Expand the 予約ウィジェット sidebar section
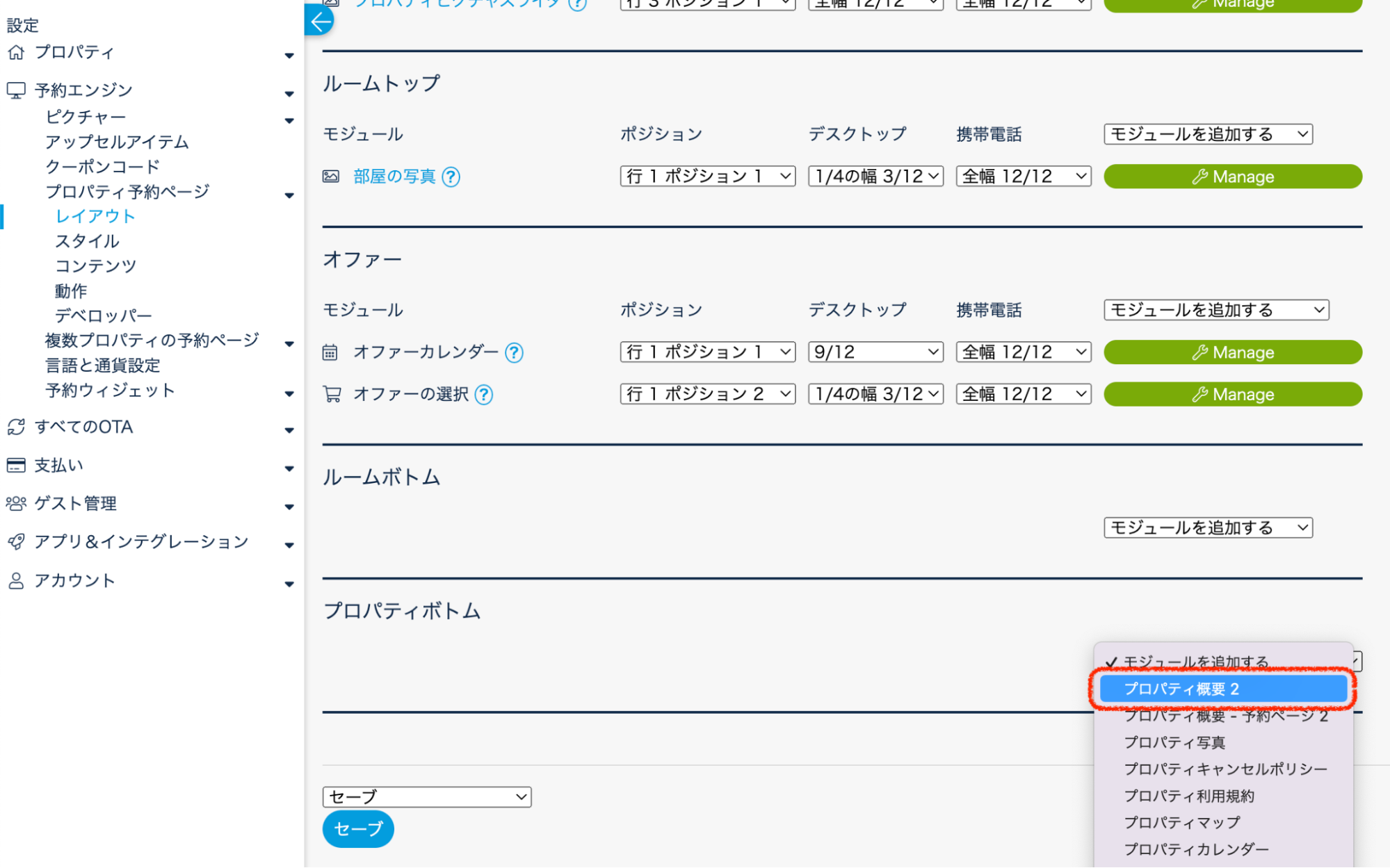The height and width of the screenshot is (868, 1390). (289, 393)
